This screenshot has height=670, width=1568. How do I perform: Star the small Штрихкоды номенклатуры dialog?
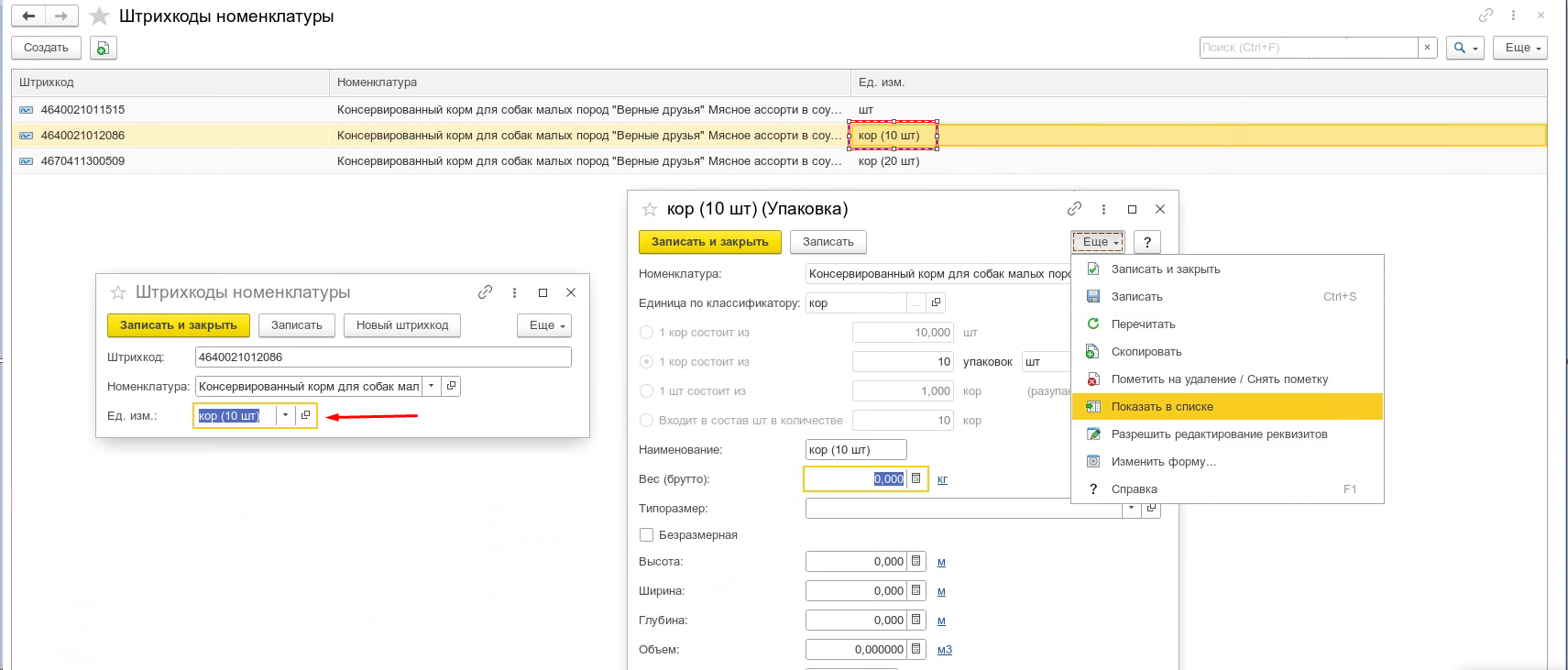(118, 292)
